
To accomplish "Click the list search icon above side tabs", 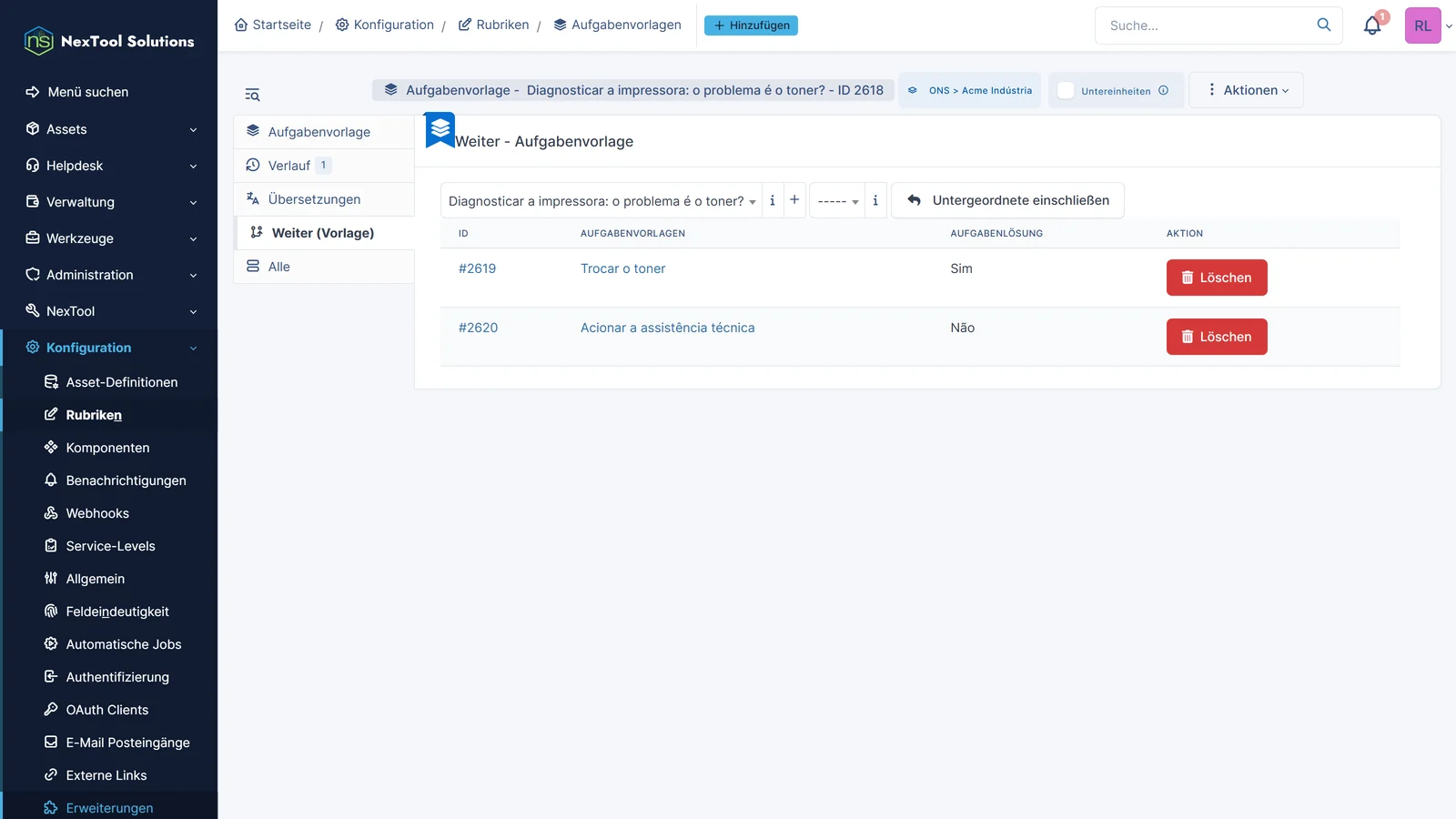I will (252, 95).
